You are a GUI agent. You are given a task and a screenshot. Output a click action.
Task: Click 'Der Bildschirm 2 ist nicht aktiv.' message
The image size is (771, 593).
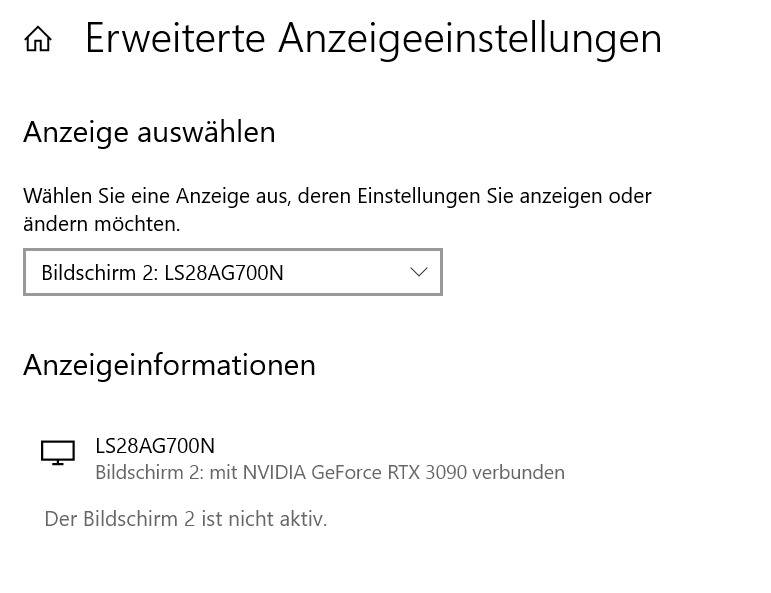point(185,519)
